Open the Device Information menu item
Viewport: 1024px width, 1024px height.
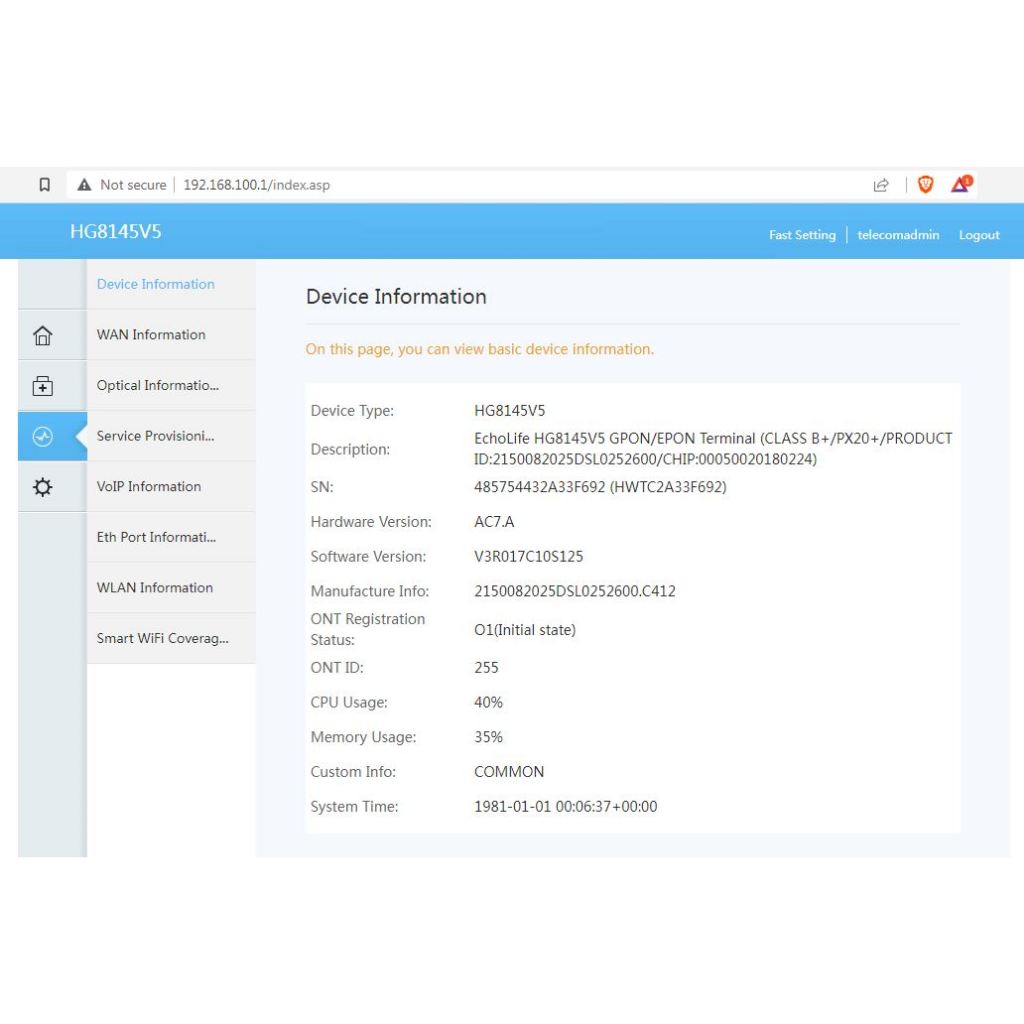coord(156,284)
